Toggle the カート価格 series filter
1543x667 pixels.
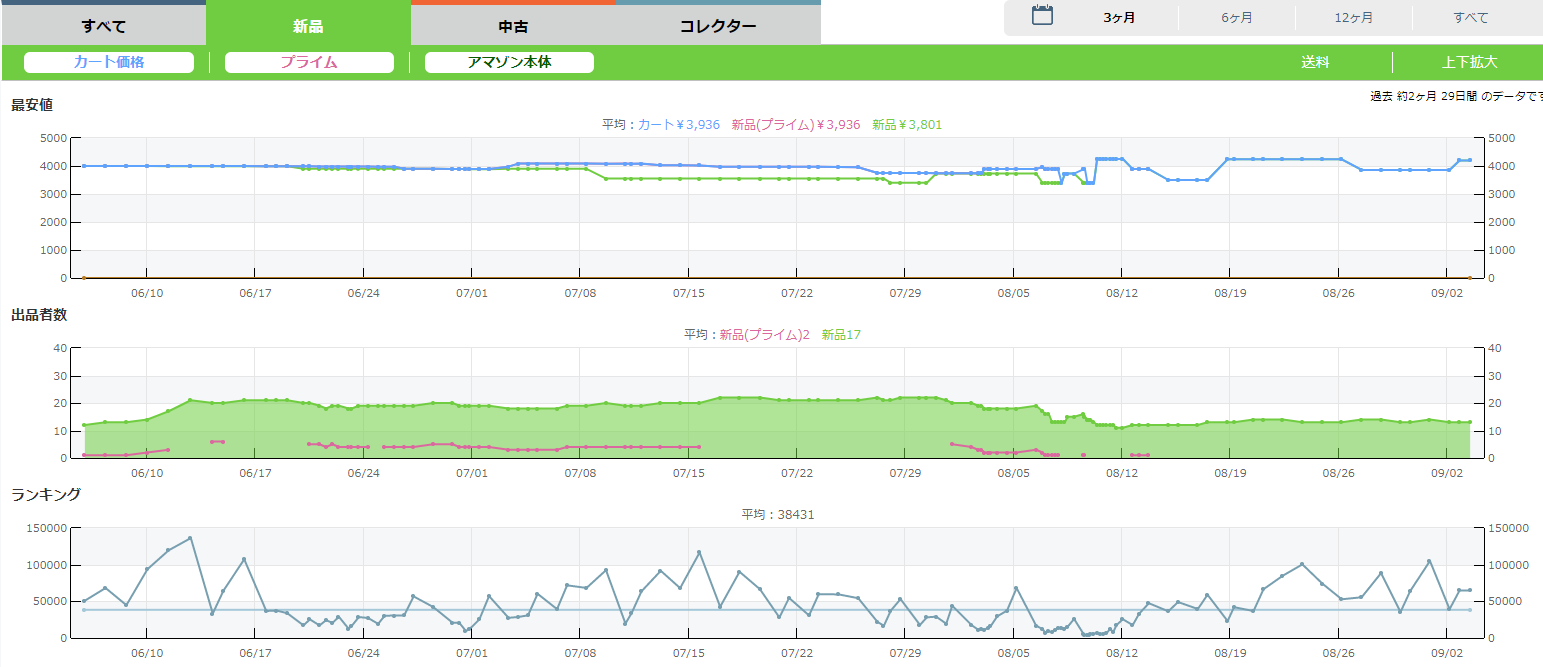[109, 62]
